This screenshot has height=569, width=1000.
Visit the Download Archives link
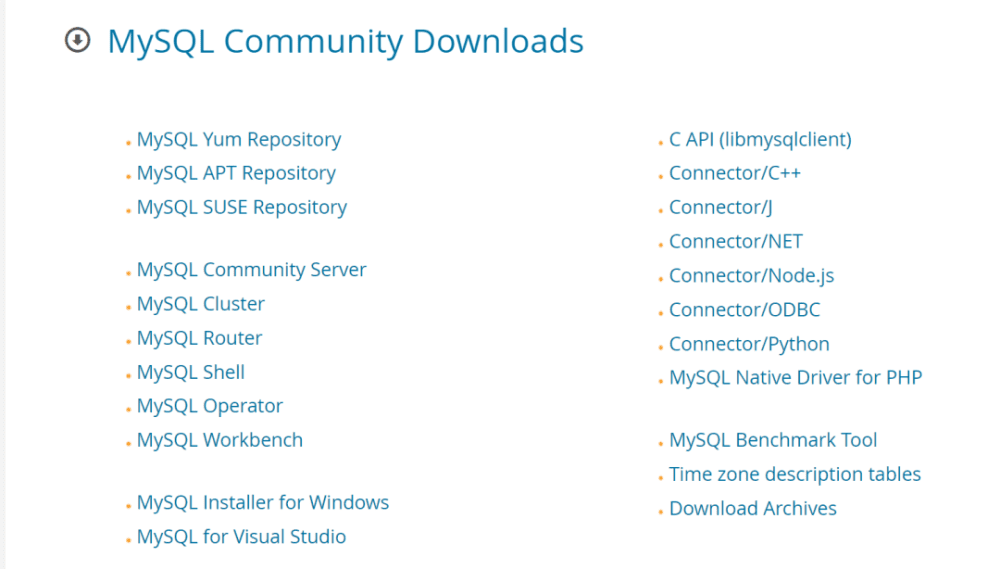pyautogui.click(x=753, y=508)
